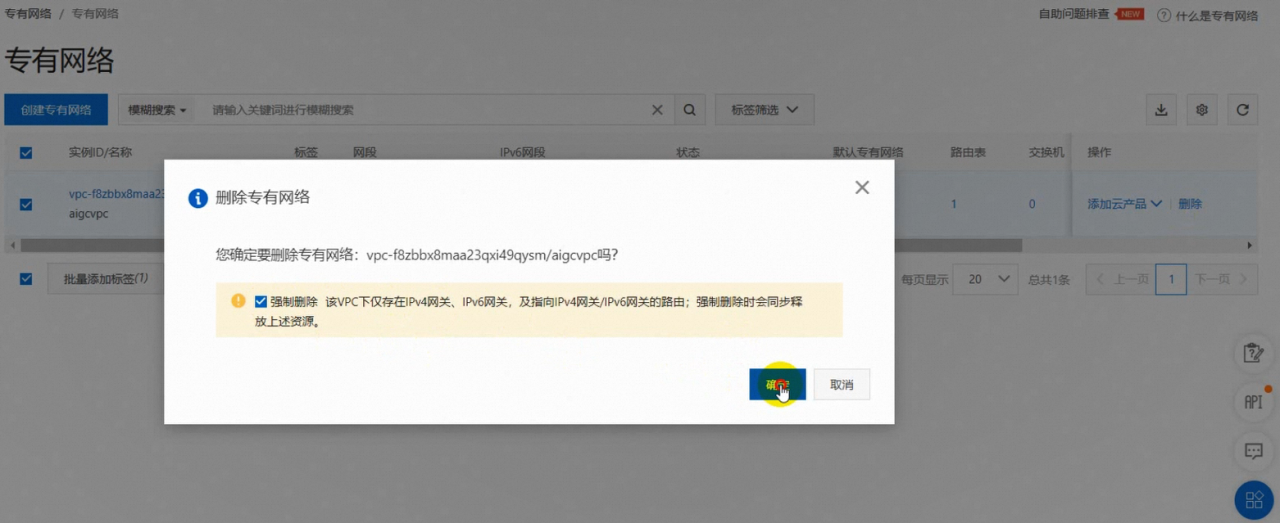
Task: Click 取消 to cancel deletion
Action: (841, 385)
